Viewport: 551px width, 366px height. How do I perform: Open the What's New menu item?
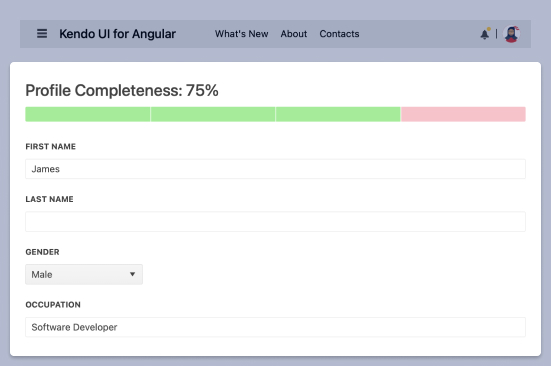(241, 34)
